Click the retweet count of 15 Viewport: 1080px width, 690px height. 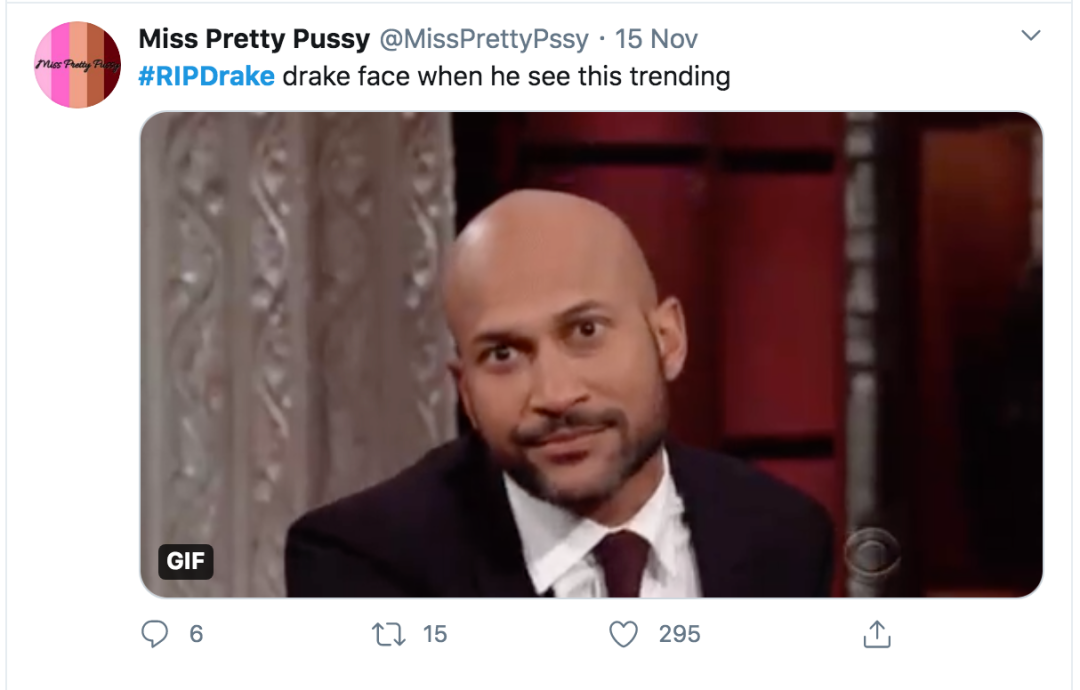pyautogui.click(x=434, y=634)
